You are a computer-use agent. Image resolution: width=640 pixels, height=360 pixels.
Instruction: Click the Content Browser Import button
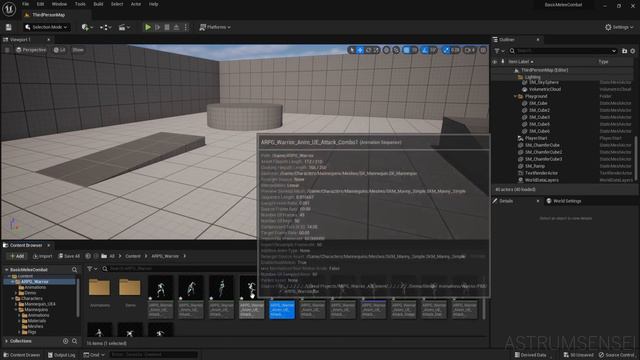click(x=42, y=256)
